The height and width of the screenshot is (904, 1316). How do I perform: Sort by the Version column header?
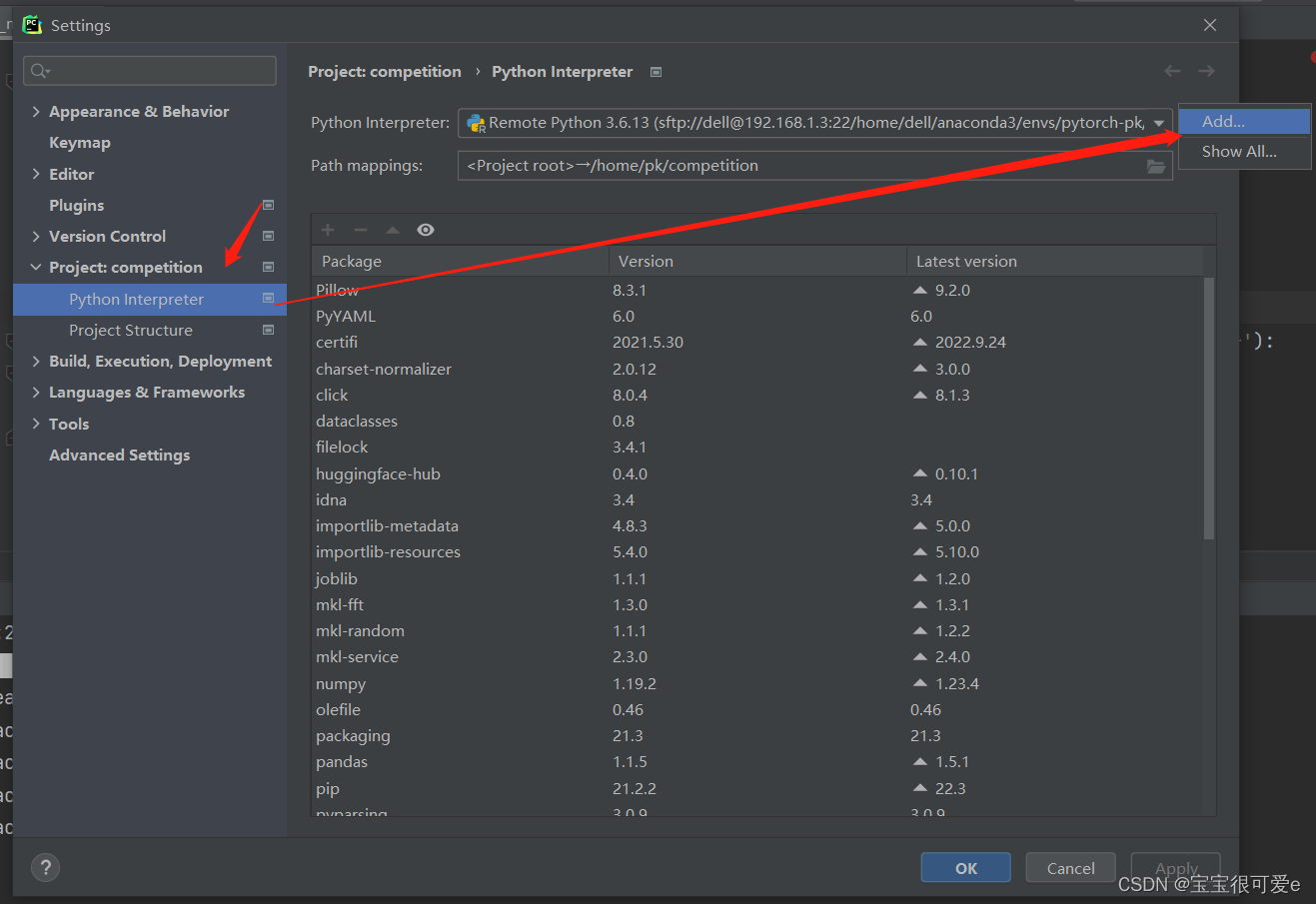coord(757,261)
